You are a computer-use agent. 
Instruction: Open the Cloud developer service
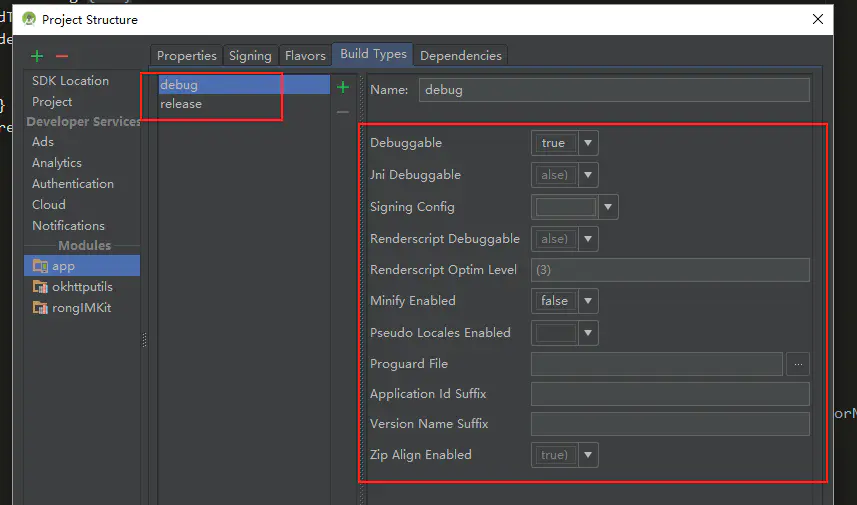(x=49, y=204)
